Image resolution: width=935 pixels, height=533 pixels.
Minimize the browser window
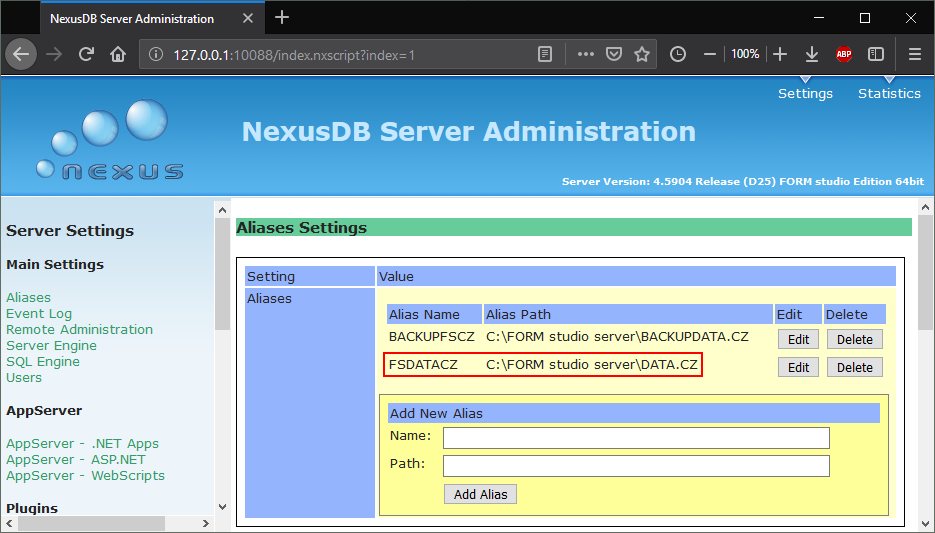point(819,18)
